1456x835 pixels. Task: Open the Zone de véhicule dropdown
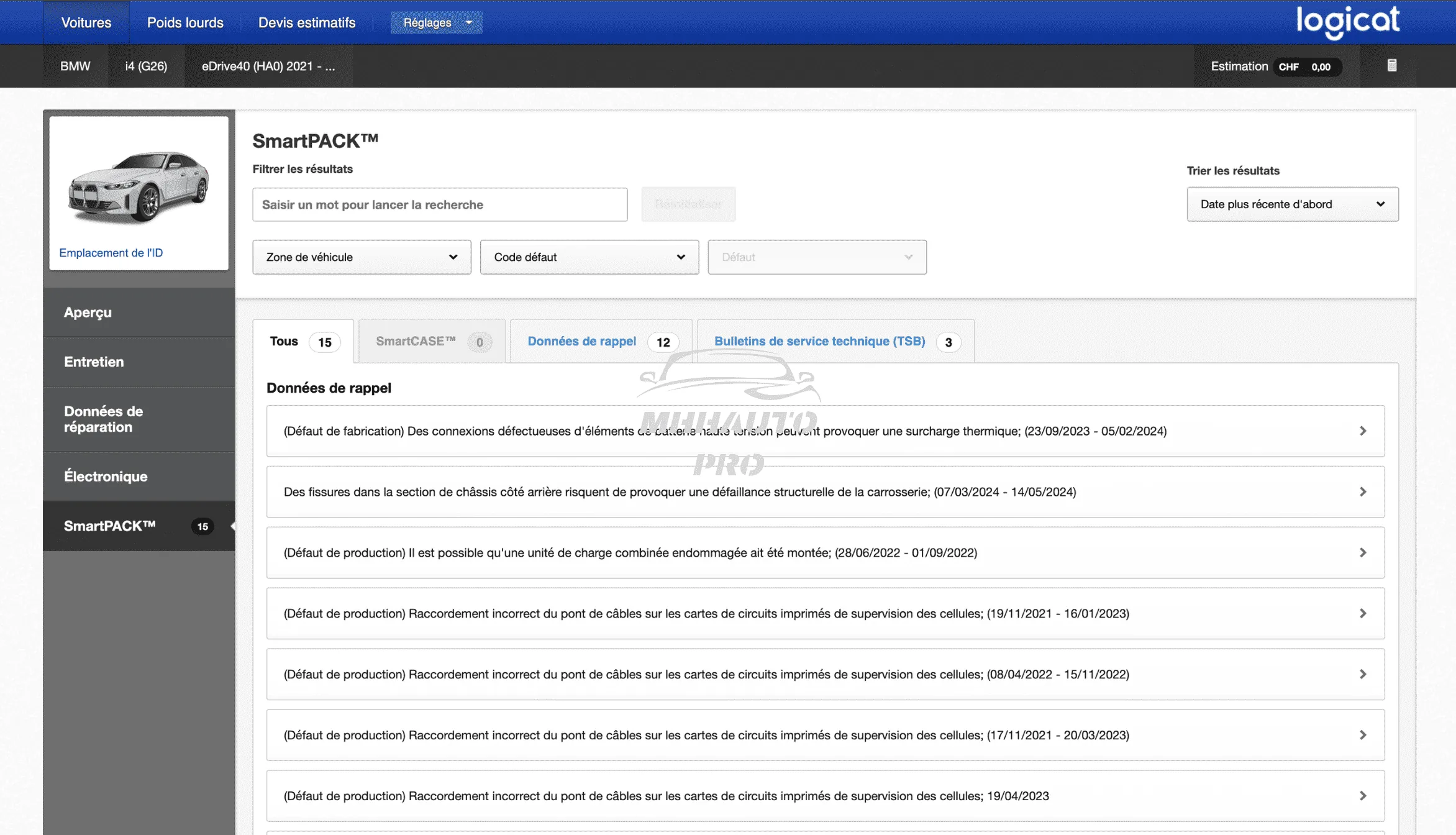coord(362,257)
